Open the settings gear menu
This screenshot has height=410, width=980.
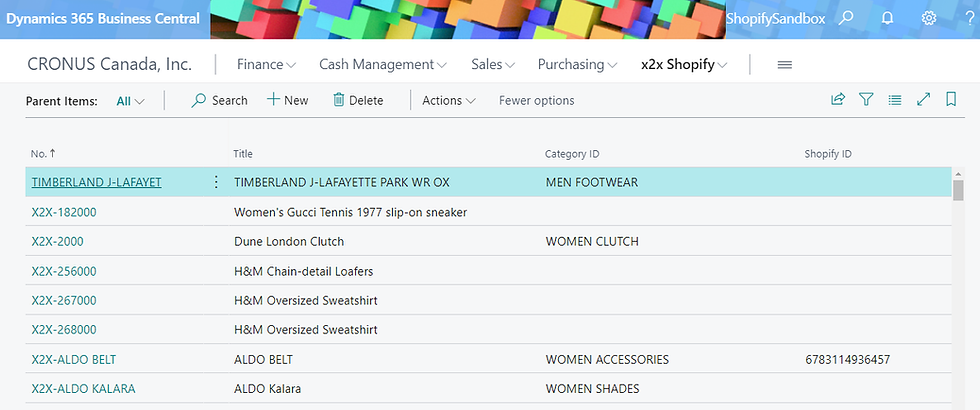pos(928,18)
